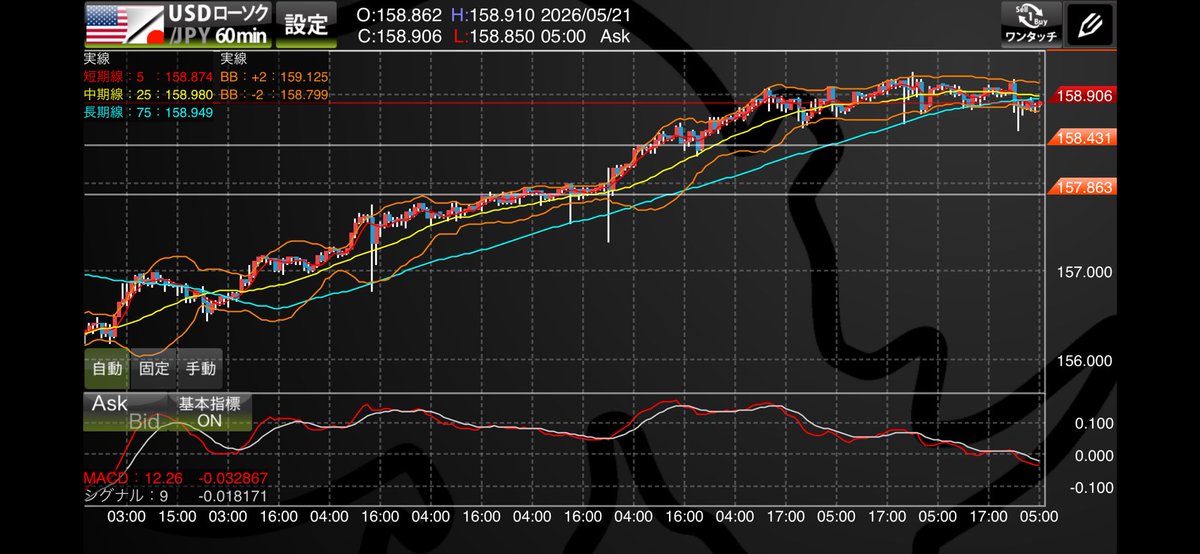Click the C:158.906 close price readout
Image resolution: width=1200 pixels, height=554 pixels.
point(401,35)
